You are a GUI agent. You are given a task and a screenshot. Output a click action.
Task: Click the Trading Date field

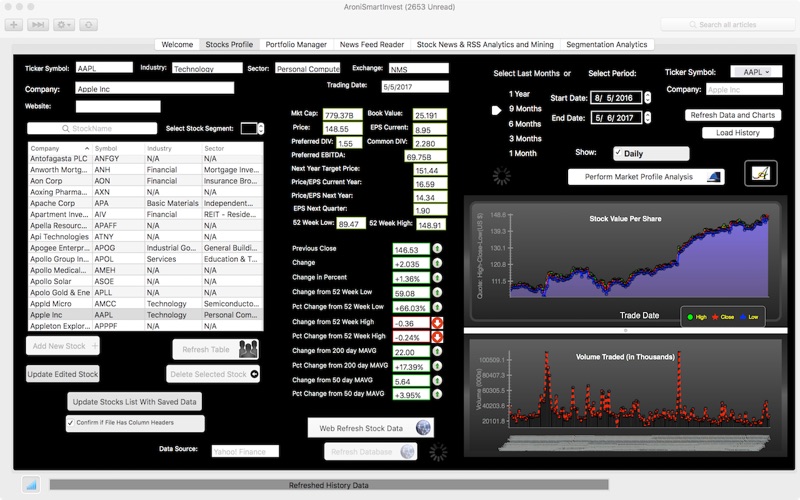(415, 87)
